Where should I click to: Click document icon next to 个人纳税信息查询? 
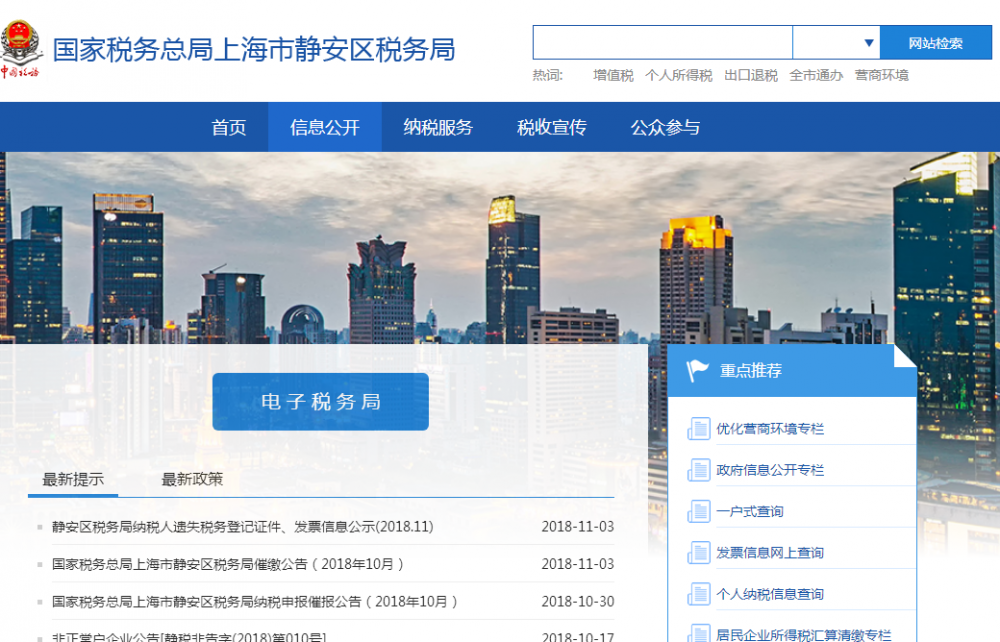[x=698, y=595]
